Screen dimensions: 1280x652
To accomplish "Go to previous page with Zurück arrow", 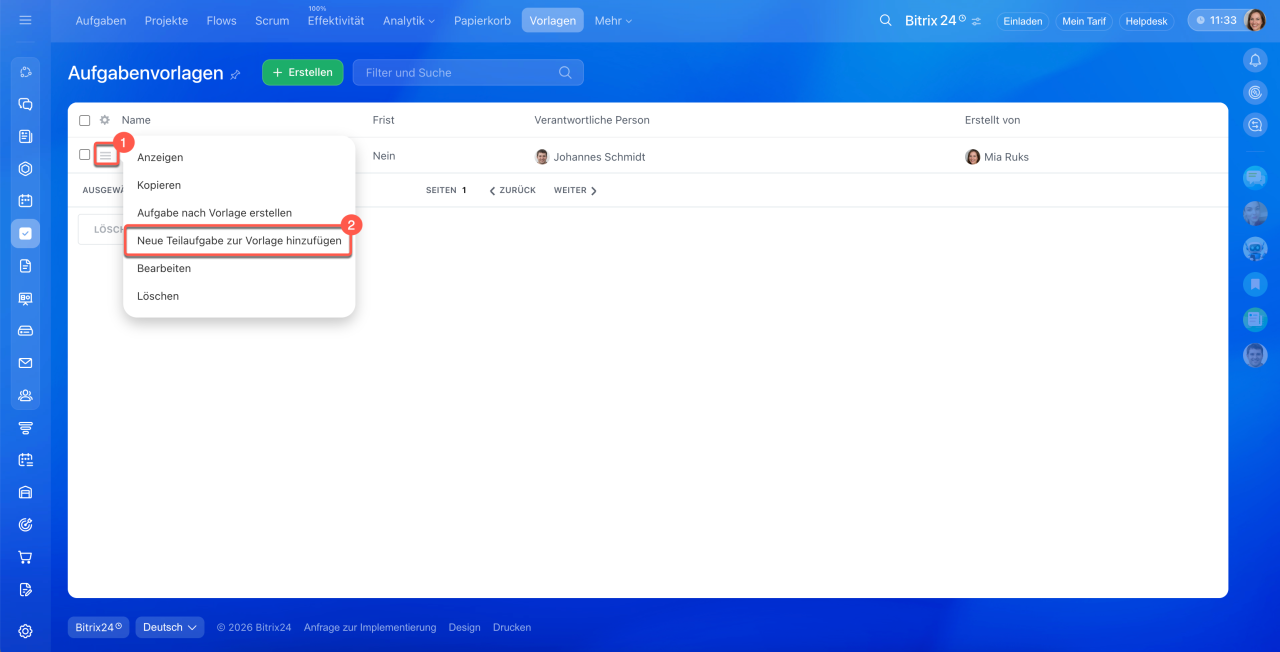I will pyautogui.click(x=512, y=190).
